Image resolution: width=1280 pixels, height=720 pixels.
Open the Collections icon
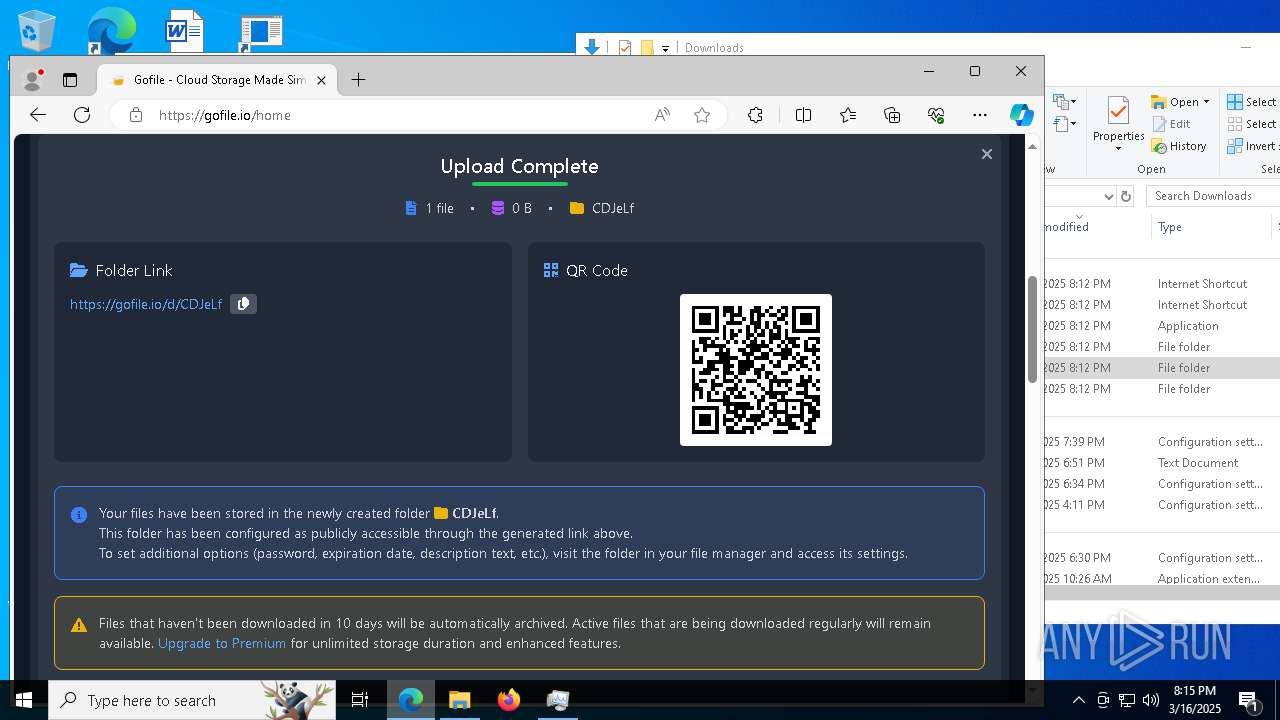[892, 115]
